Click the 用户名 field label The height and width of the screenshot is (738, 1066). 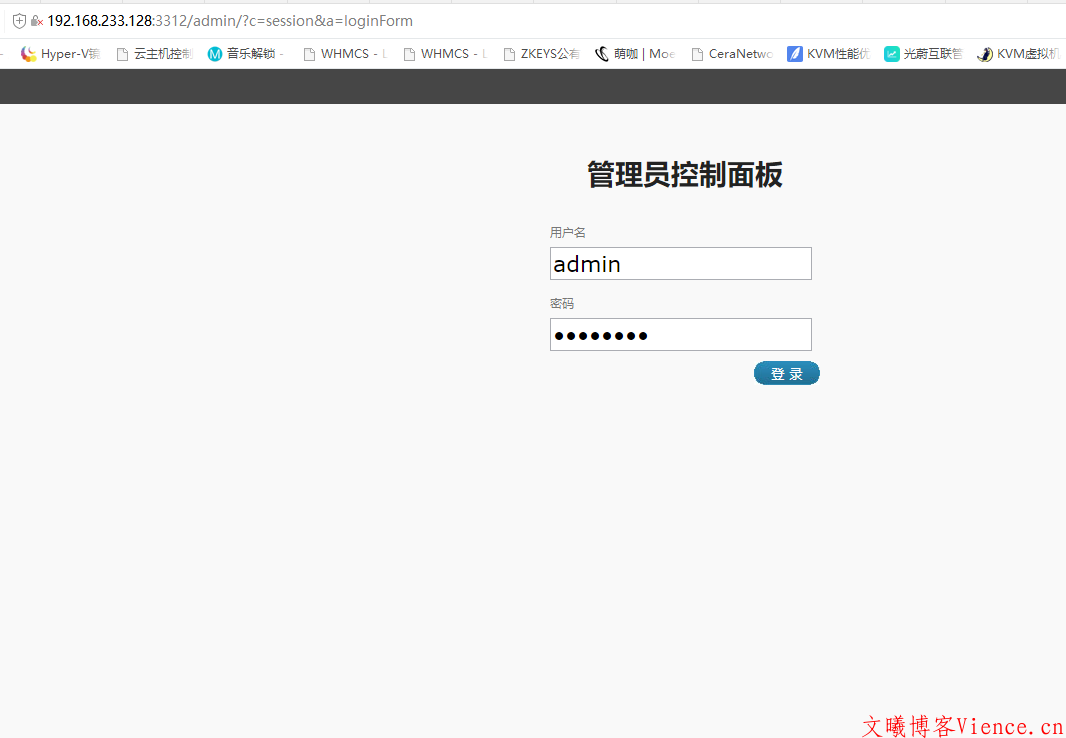(567, 233)
